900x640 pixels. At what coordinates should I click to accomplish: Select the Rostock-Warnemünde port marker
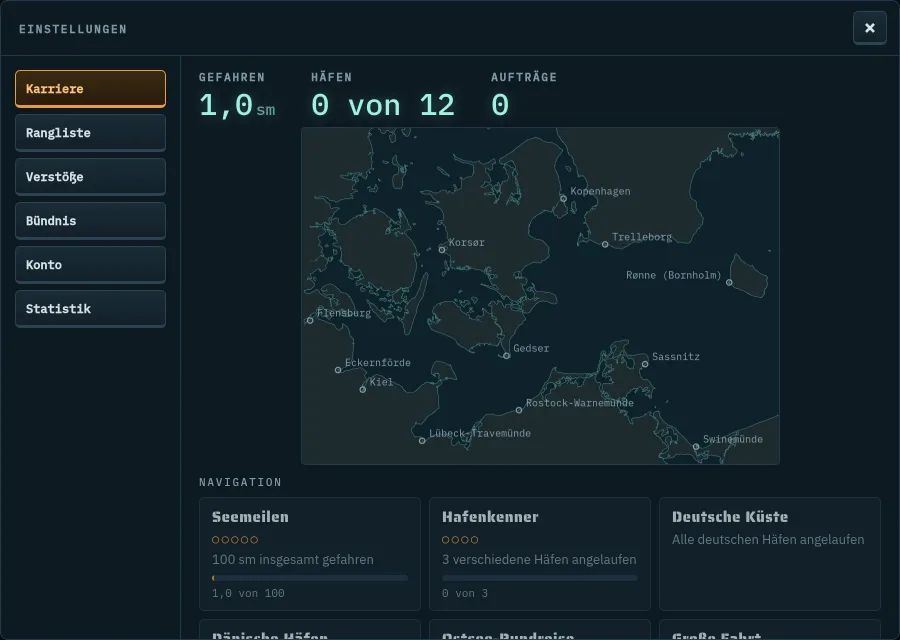(x=519, y=410)
